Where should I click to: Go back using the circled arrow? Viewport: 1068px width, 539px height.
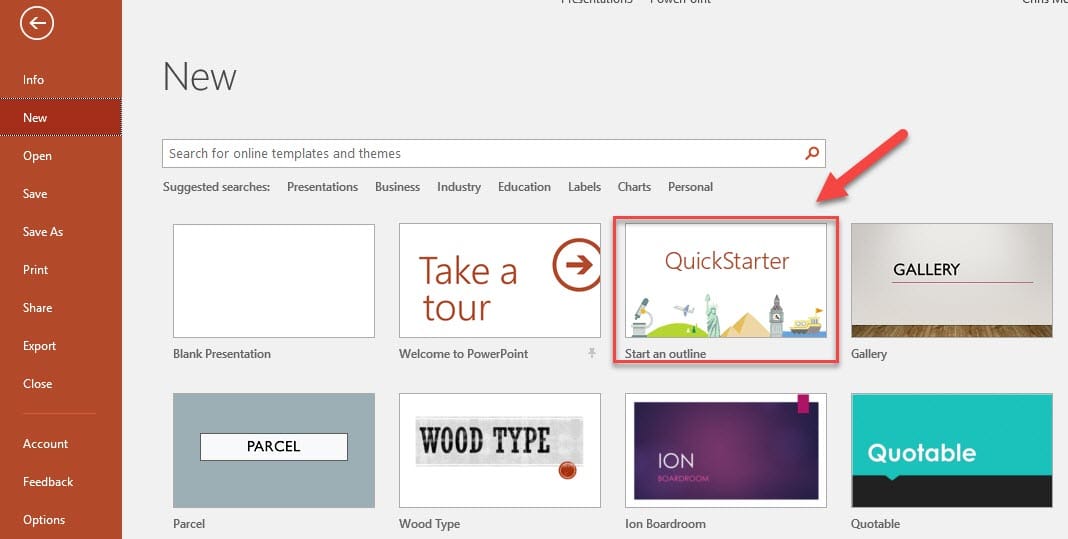click(37, 23)
